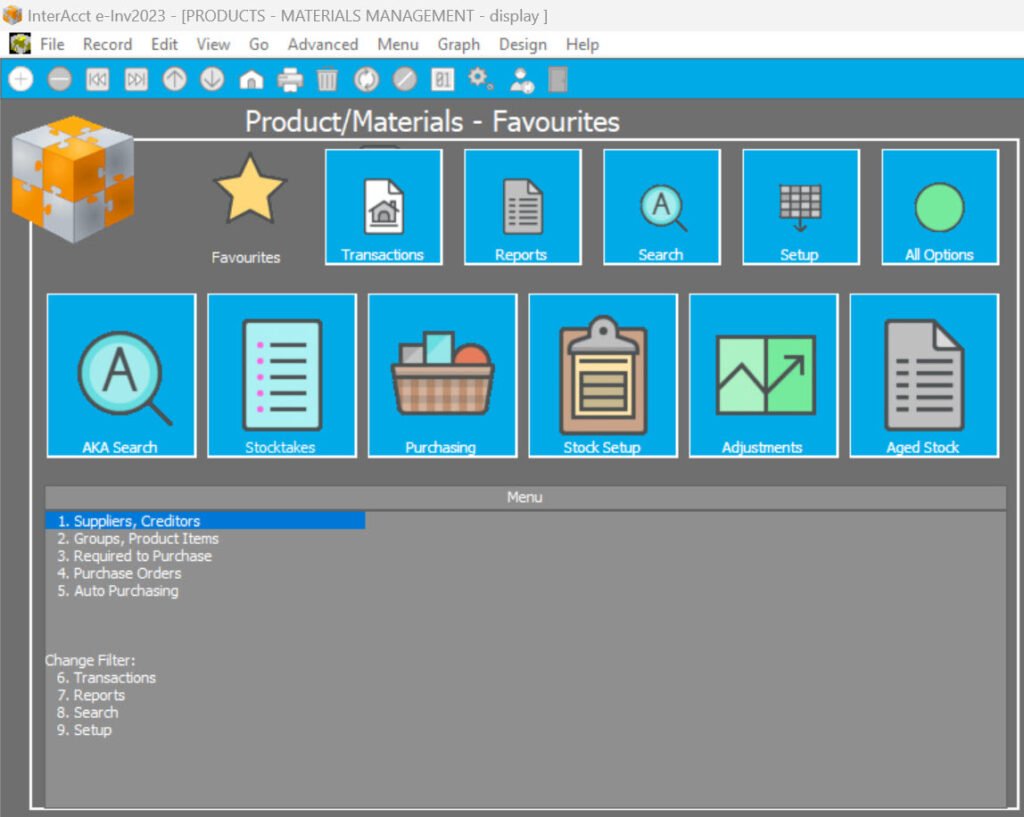Screen dimensions: 1024x817
Task: Select '3. Required to Purchase' list entry
Action: pyautogui.click(x=135, y=556)
